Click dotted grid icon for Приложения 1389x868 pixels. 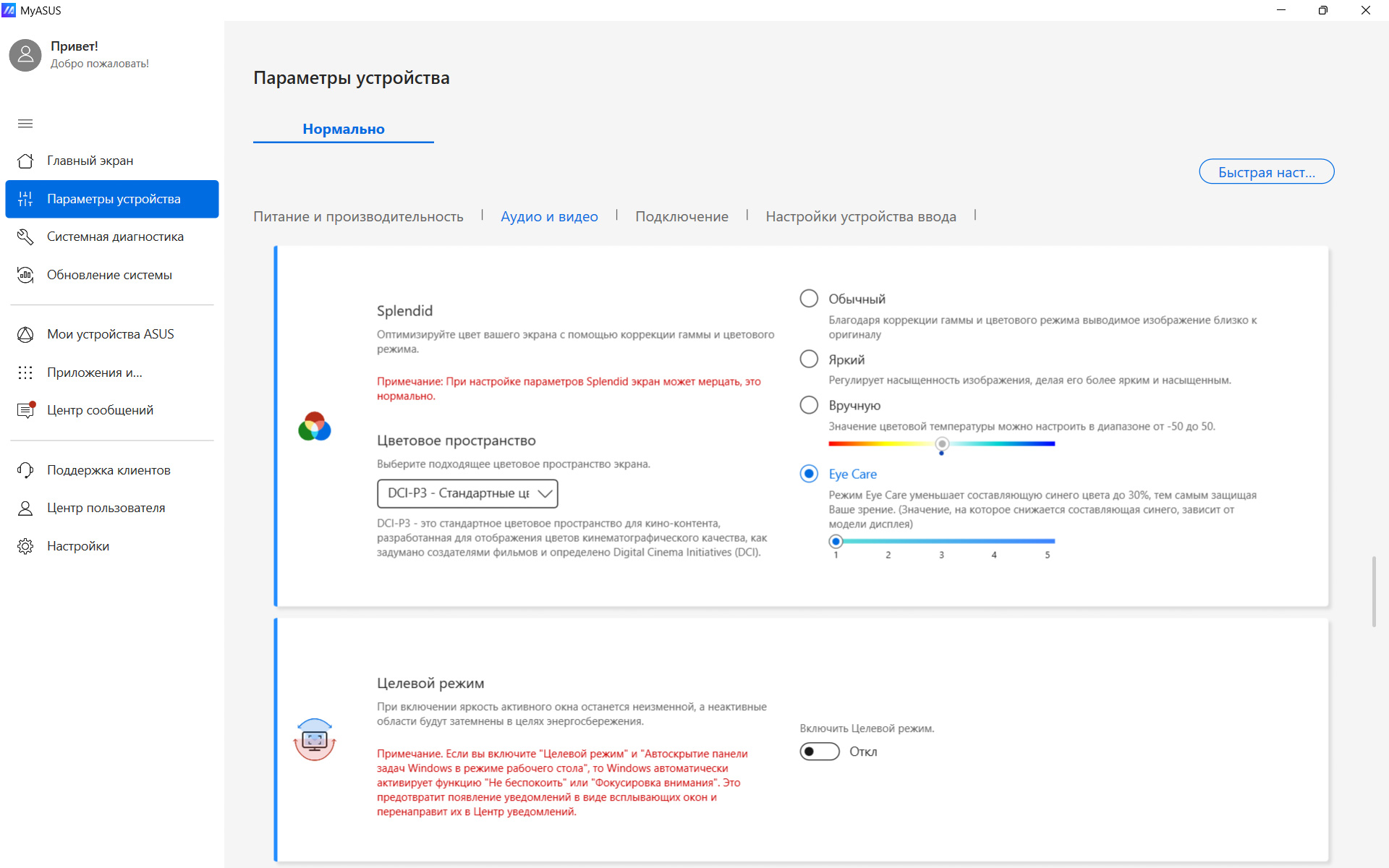click(x=25, y=373)
